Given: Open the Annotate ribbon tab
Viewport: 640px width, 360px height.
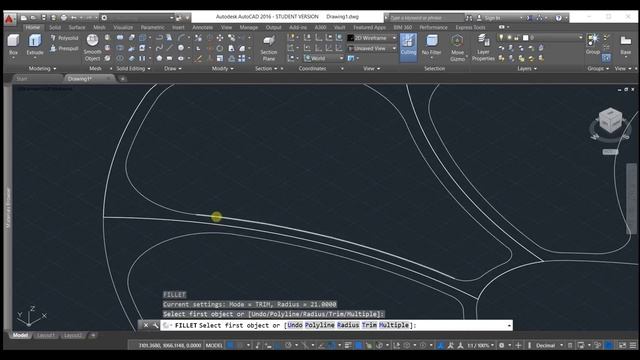Looking at the screenshot, I should coord(202,27).
